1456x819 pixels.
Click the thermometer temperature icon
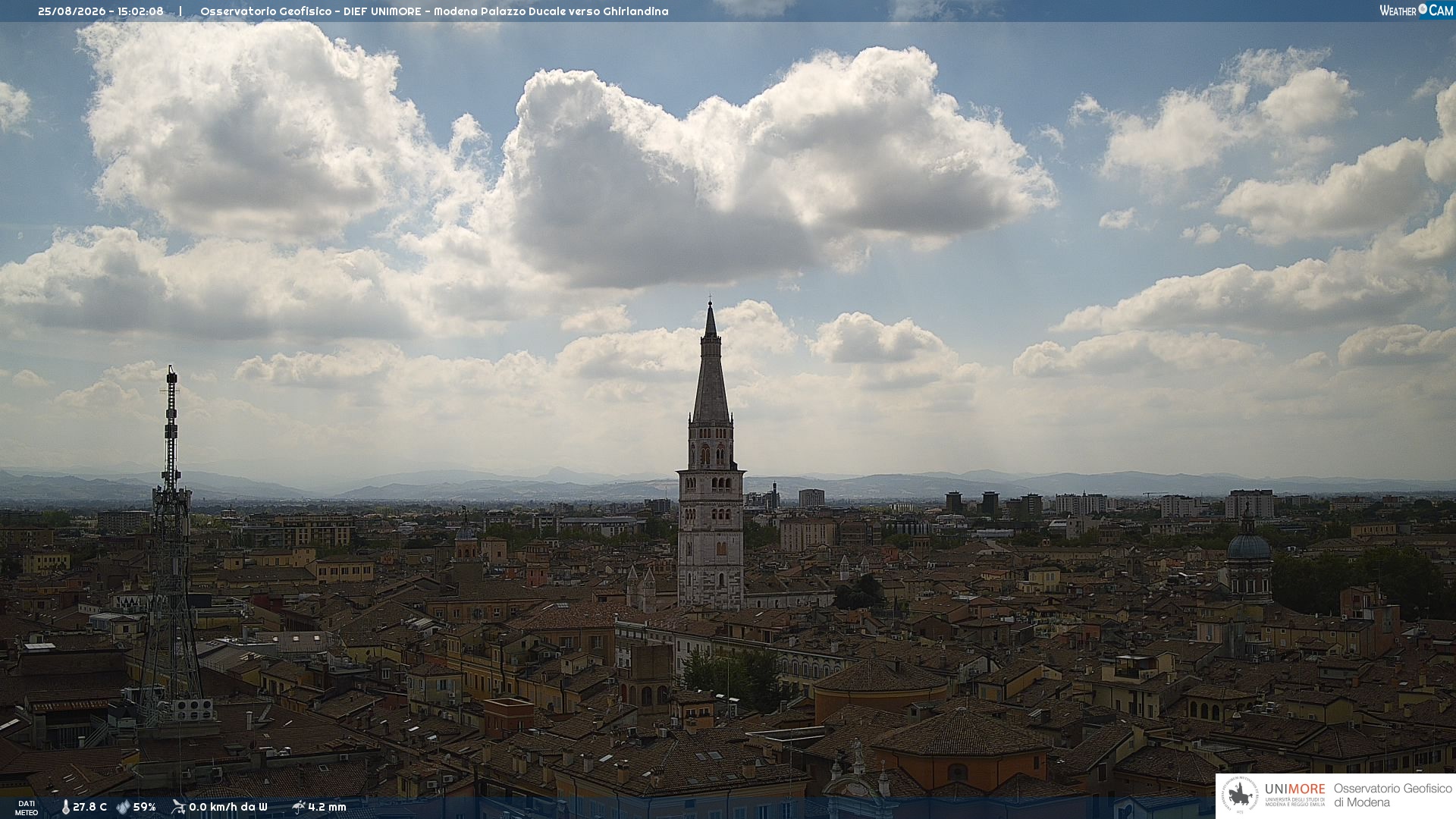click(66, 807)
